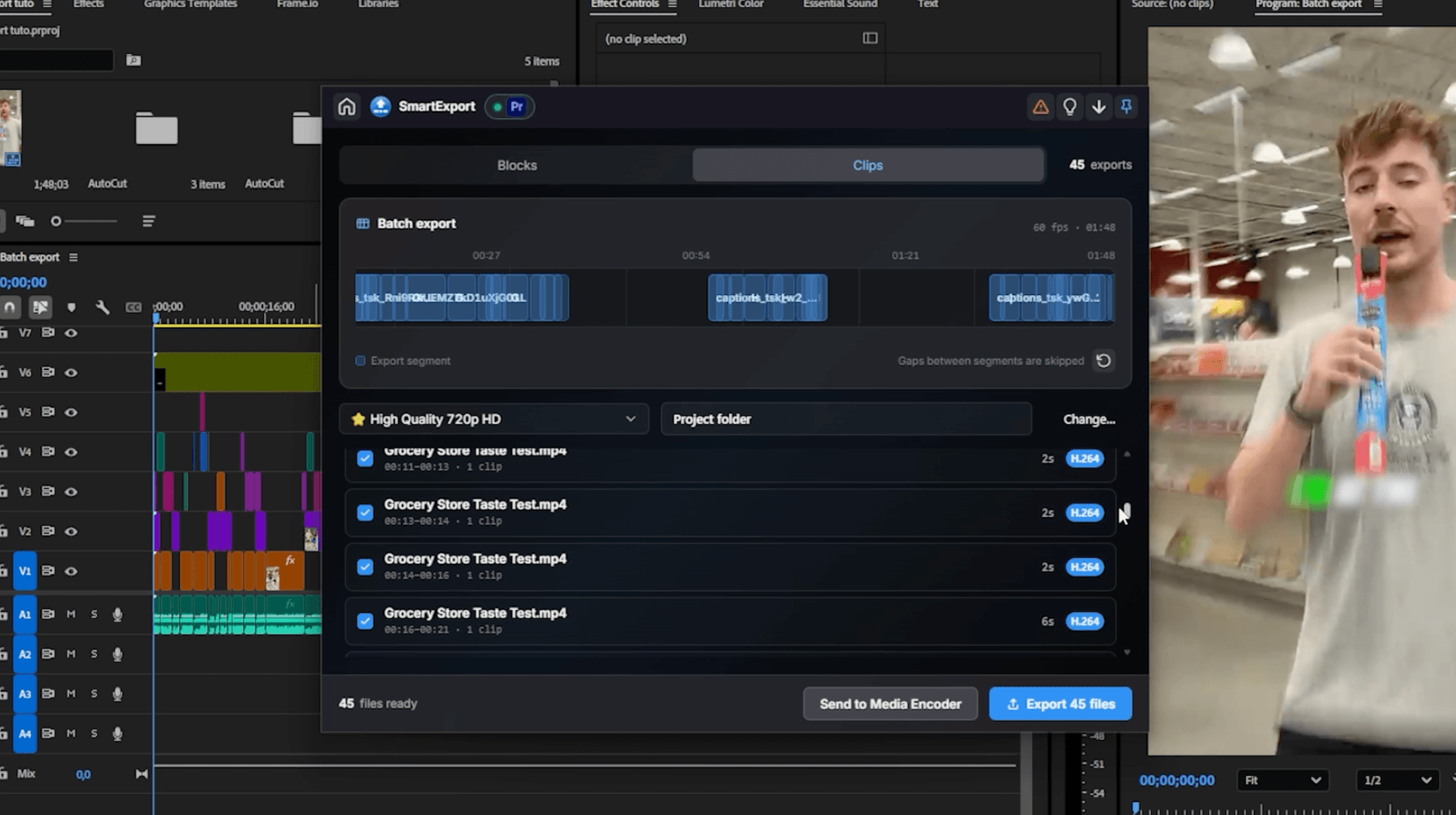Mute audio track A2
Viewport: 1456px width, 815px height.
[x=71, y=654]
